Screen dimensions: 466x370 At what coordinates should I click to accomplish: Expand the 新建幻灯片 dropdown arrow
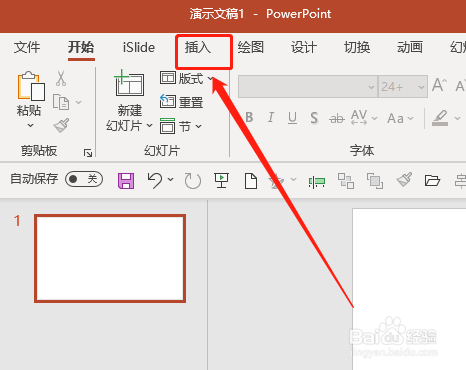tap(149, 126)
